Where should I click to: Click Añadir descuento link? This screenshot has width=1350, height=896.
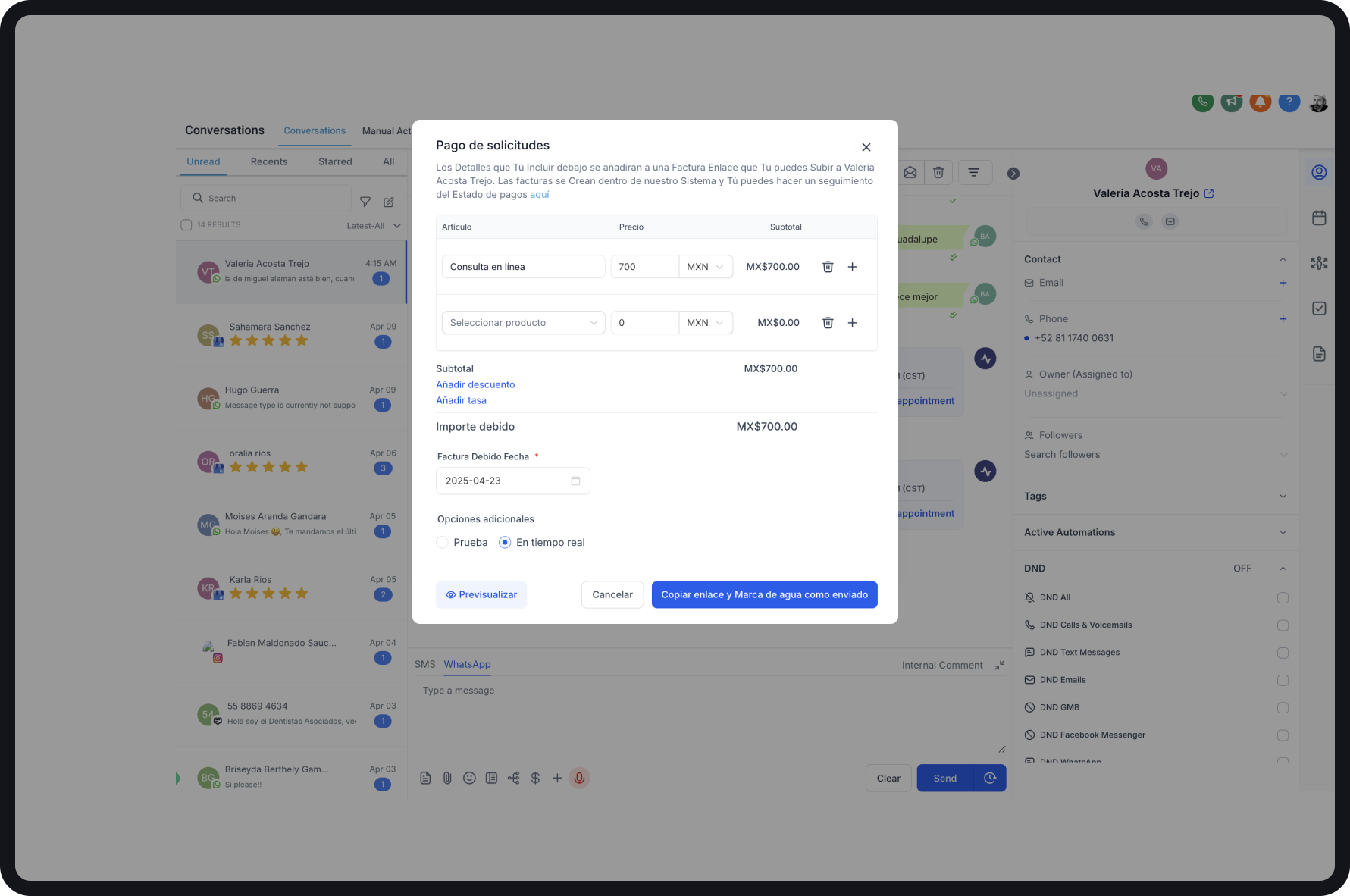(x=475, y=384)
